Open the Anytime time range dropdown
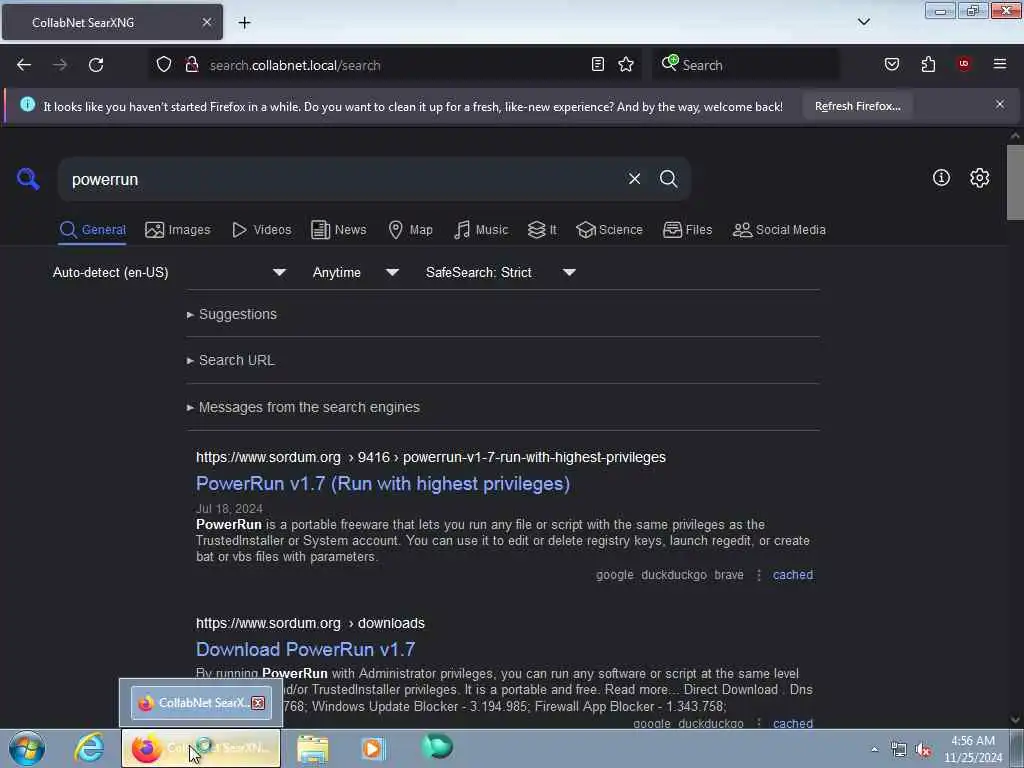Screen dimensions: 1024x768 click(x=356, y=272)
